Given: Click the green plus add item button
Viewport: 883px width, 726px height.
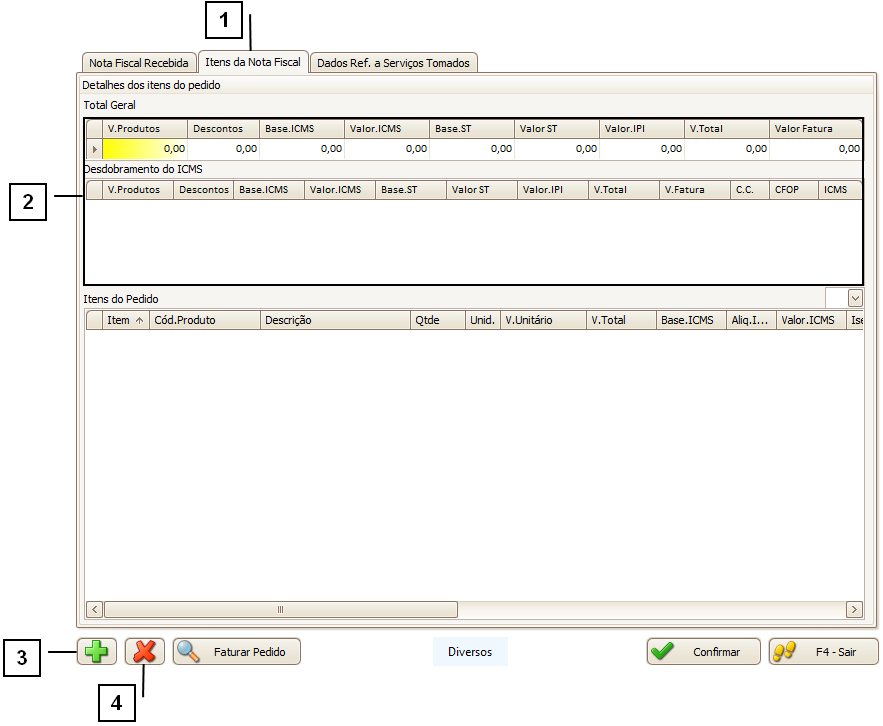Looking at the screenshot, I should pos(97,652).
